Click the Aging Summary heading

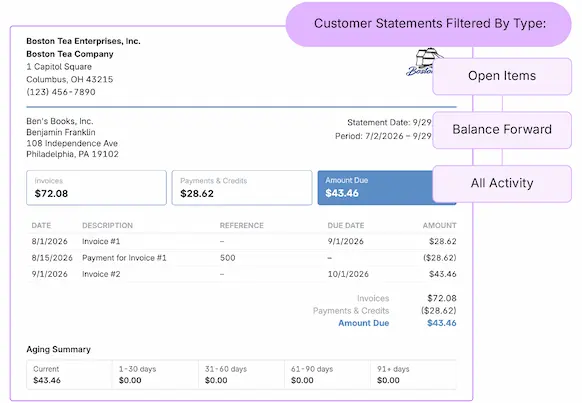[x=58, y=350]
